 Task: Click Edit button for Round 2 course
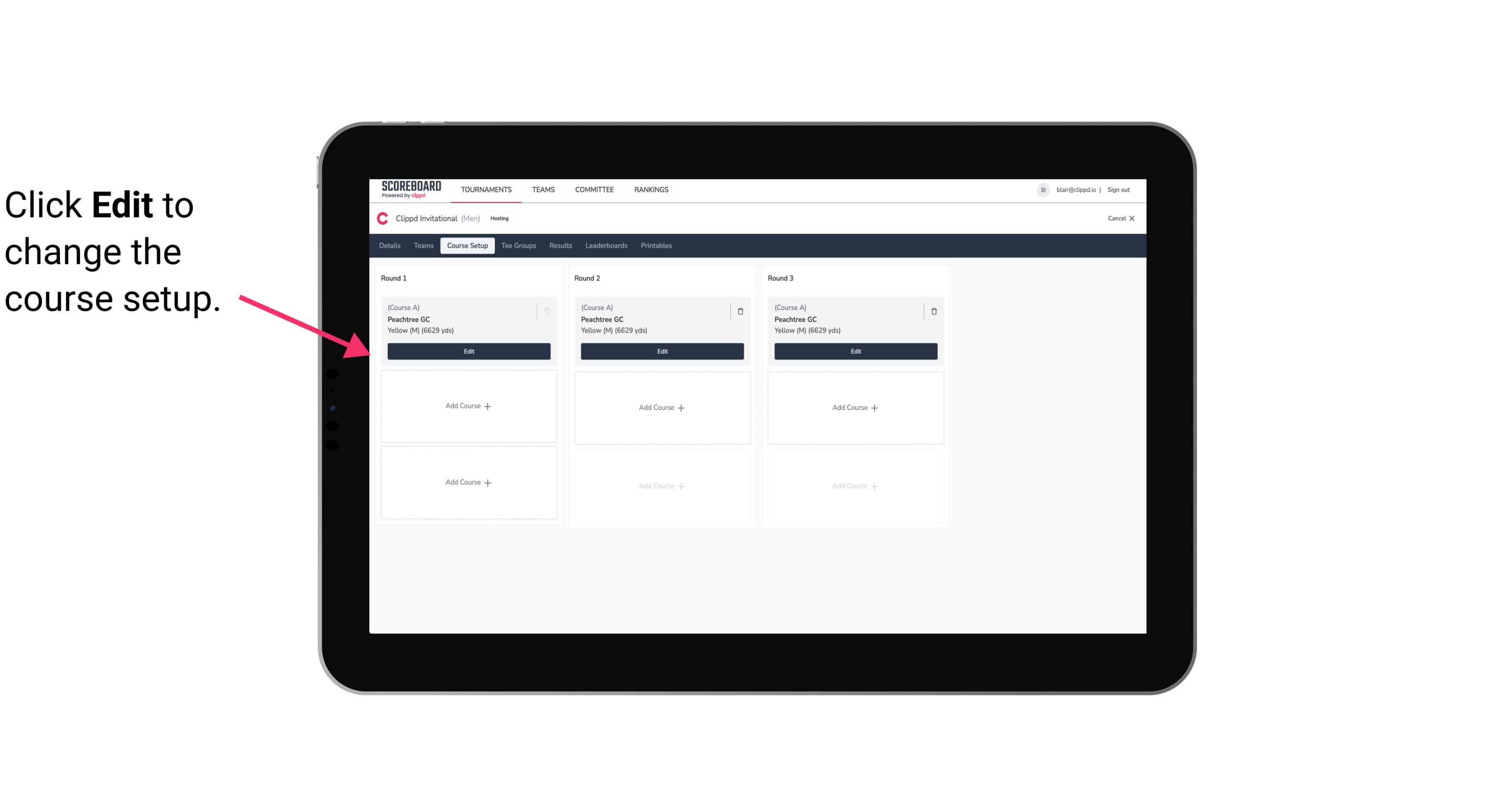(x=661, y=351)
